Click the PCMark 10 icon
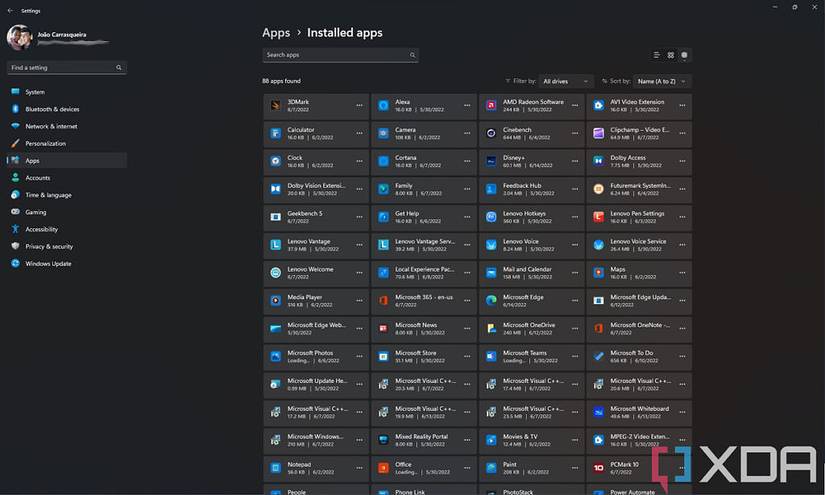 [599, 468]
